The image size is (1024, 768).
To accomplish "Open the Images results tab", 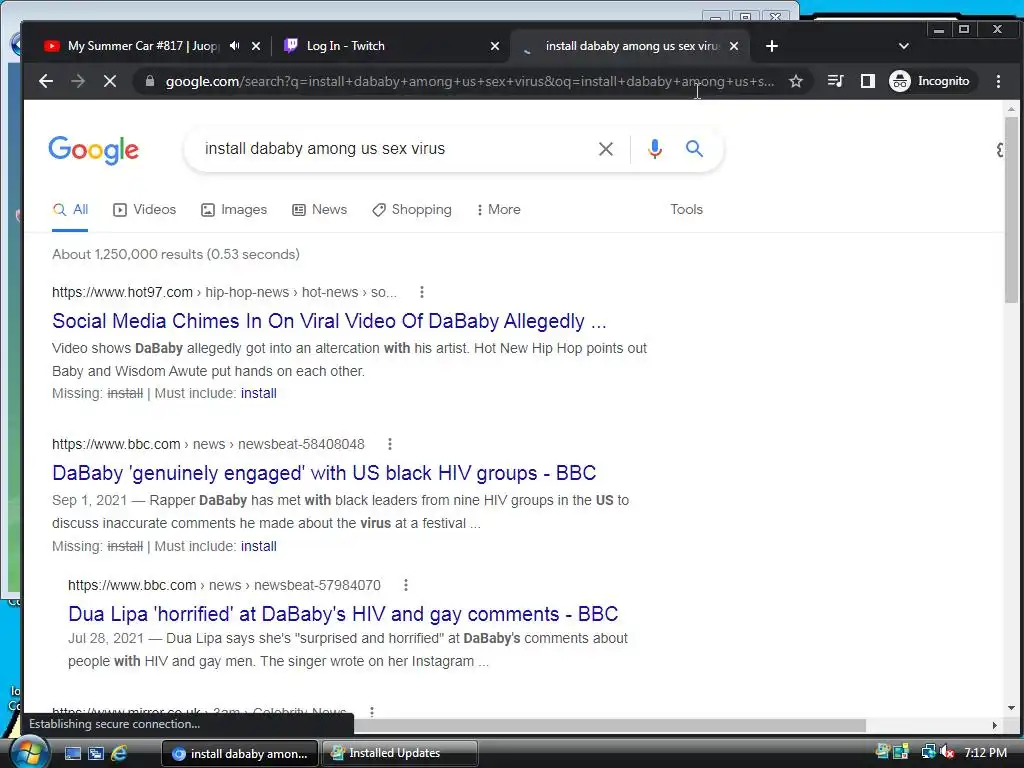I will point(234,210).
